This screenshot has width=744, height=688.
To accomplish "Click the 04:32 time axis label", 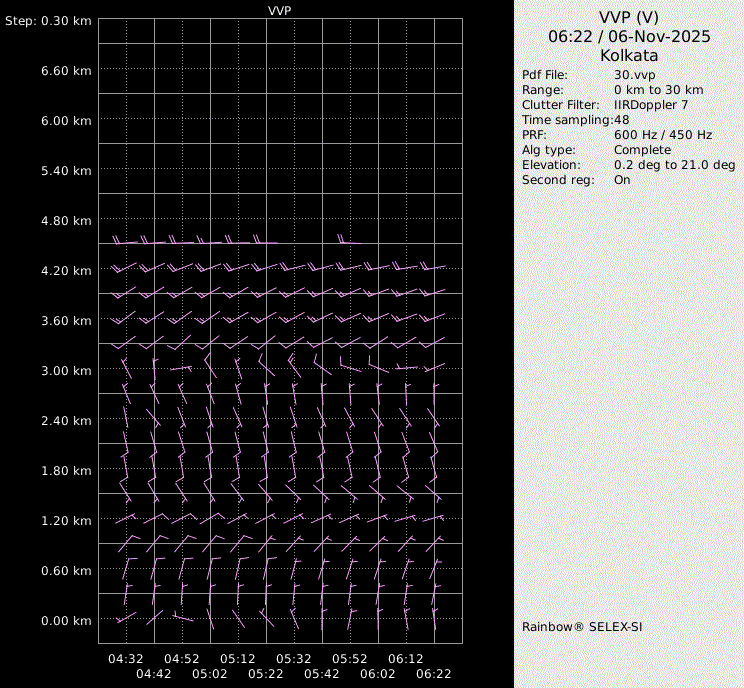I will 126,659.
